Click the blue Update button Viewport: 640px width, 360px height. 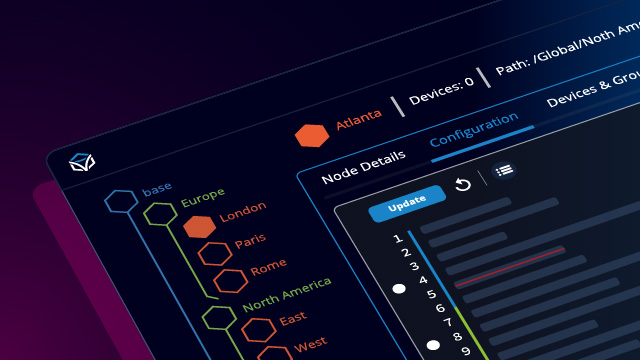pos(407,203)
